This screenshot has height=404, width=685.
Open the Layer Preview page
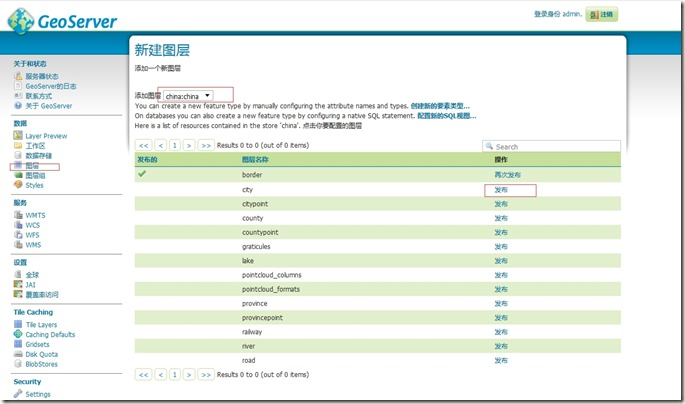coord(46,136)
